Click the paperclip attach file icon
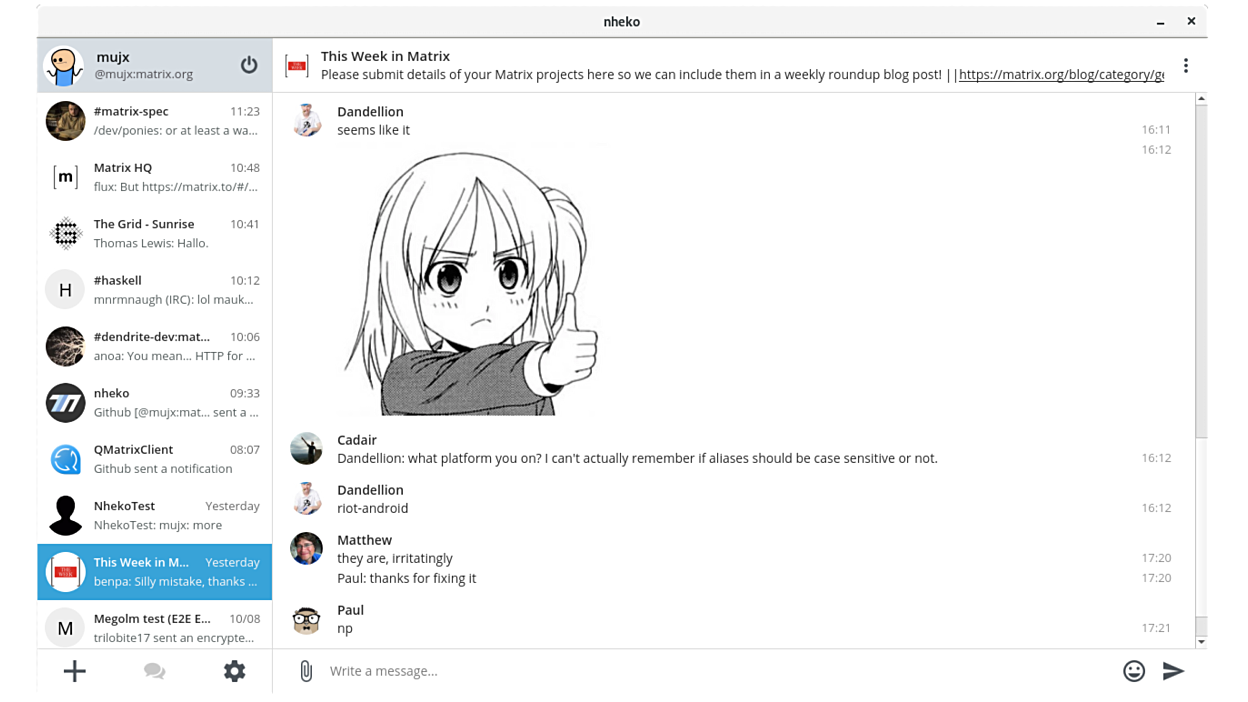Image resolution: width=1248 pixels, height=702 pixels. 306,671
